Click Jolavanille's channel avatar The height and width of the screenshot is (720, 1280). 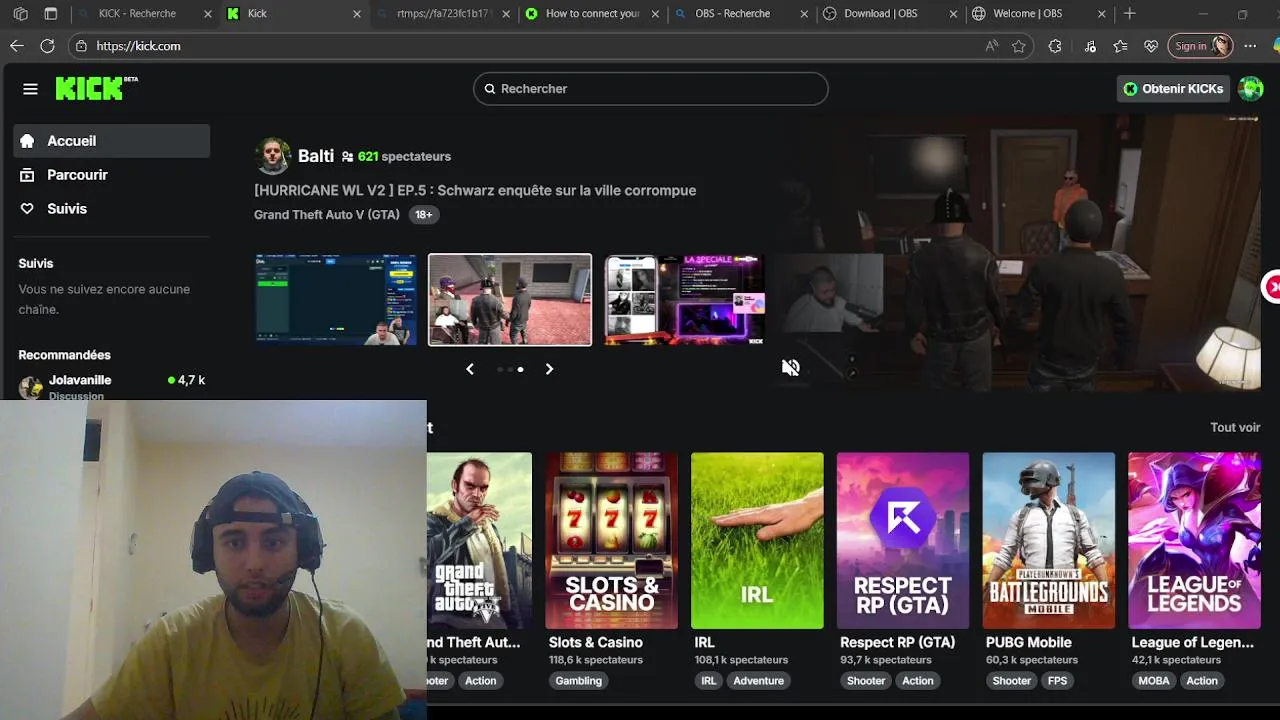click(31, 387)
